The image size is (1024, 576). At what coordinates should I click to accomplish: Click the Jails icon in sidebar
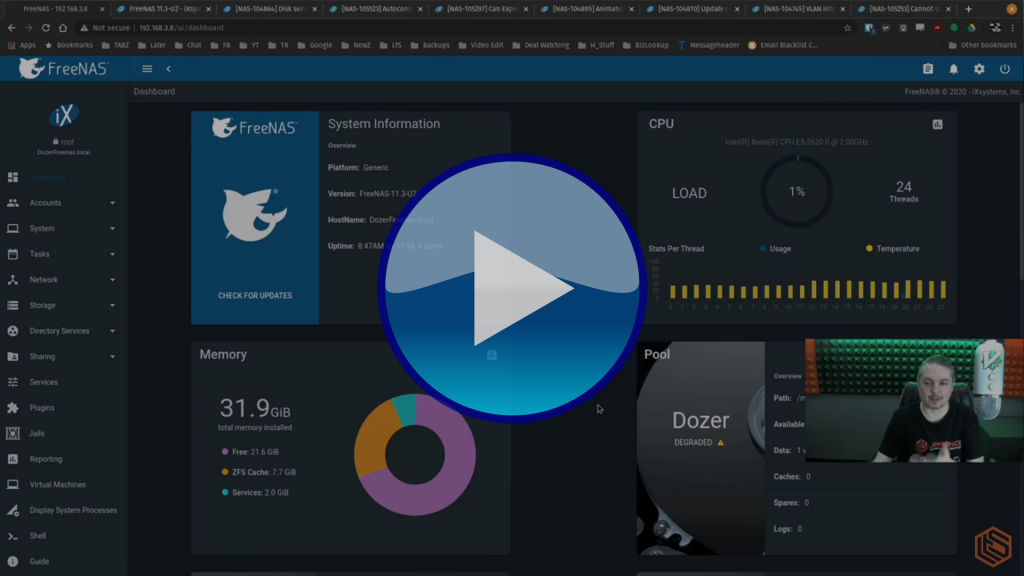pos(13,433)
